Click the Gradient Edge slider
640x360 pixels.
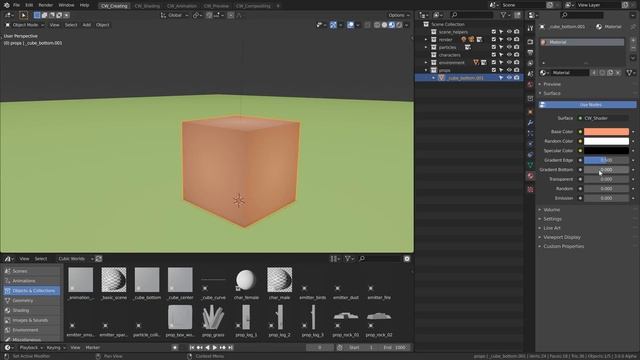[x=606, y=160]
